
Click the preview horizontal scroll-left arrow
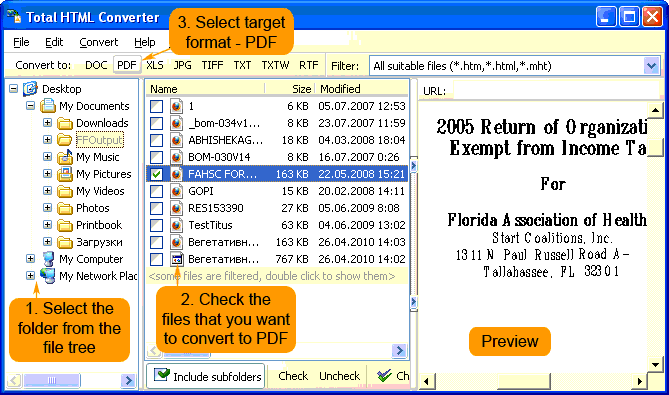pos(426,381)
